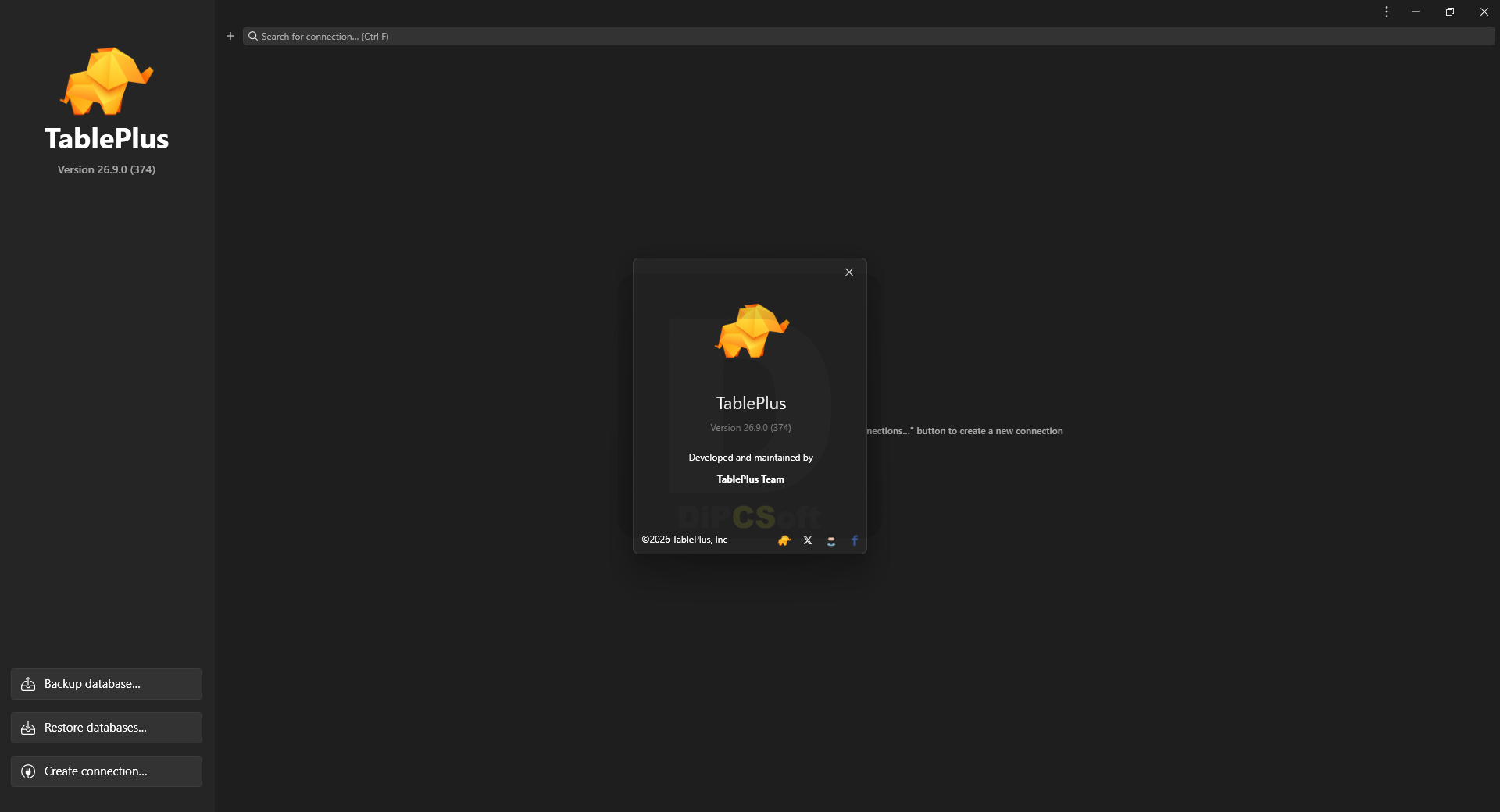
Task: Minimize the TablePlus window
Action: (1416, 12)
